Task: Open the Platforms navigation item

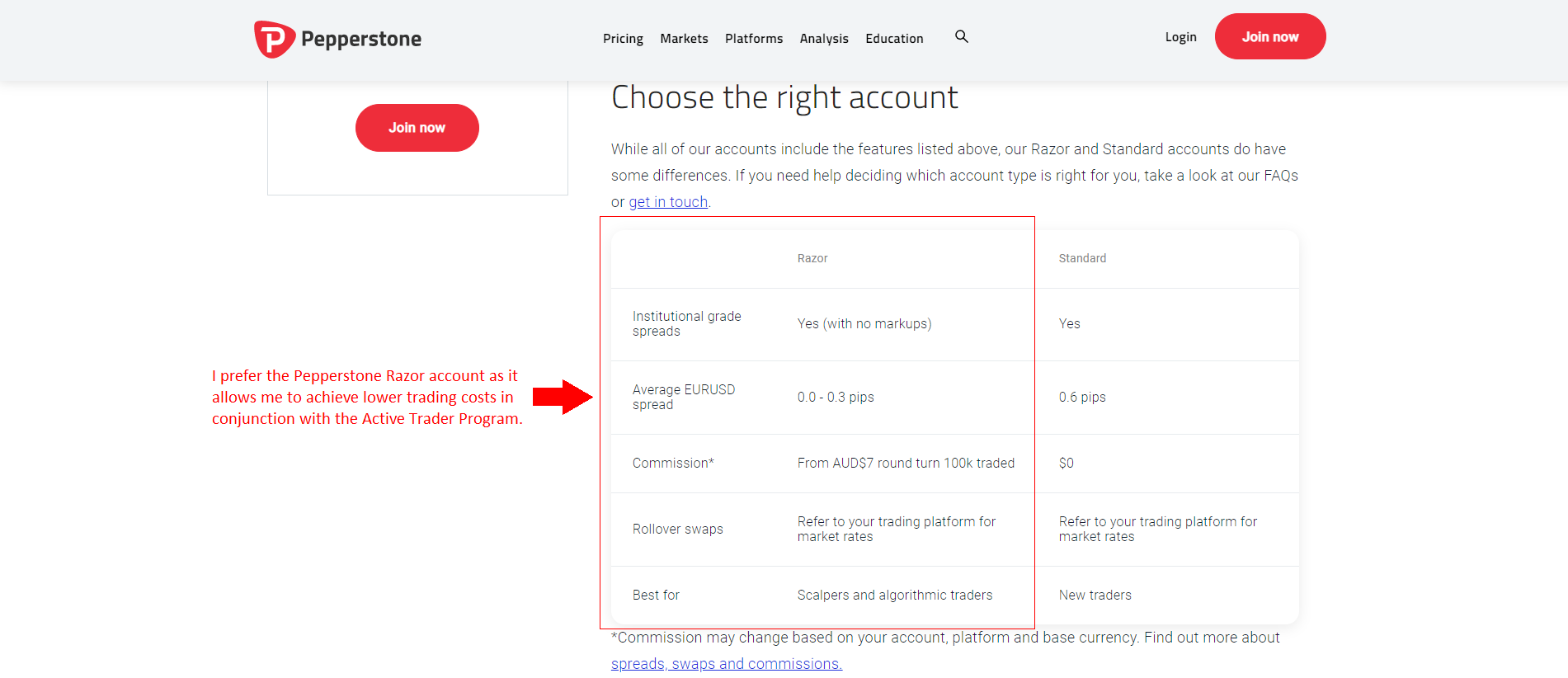Action: [x=754, y=39]
